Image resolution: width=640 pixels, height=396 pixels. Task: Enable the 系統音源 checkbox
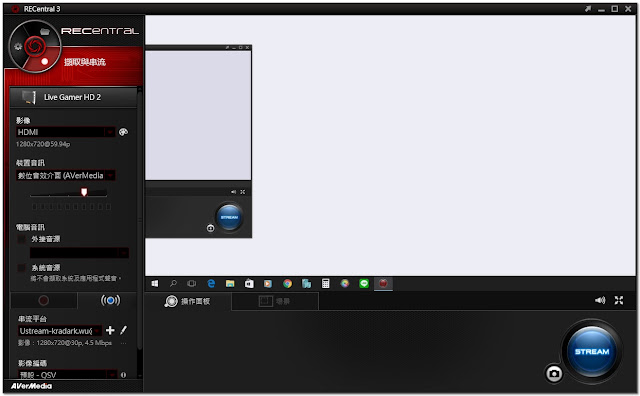[x=22, y=268]
